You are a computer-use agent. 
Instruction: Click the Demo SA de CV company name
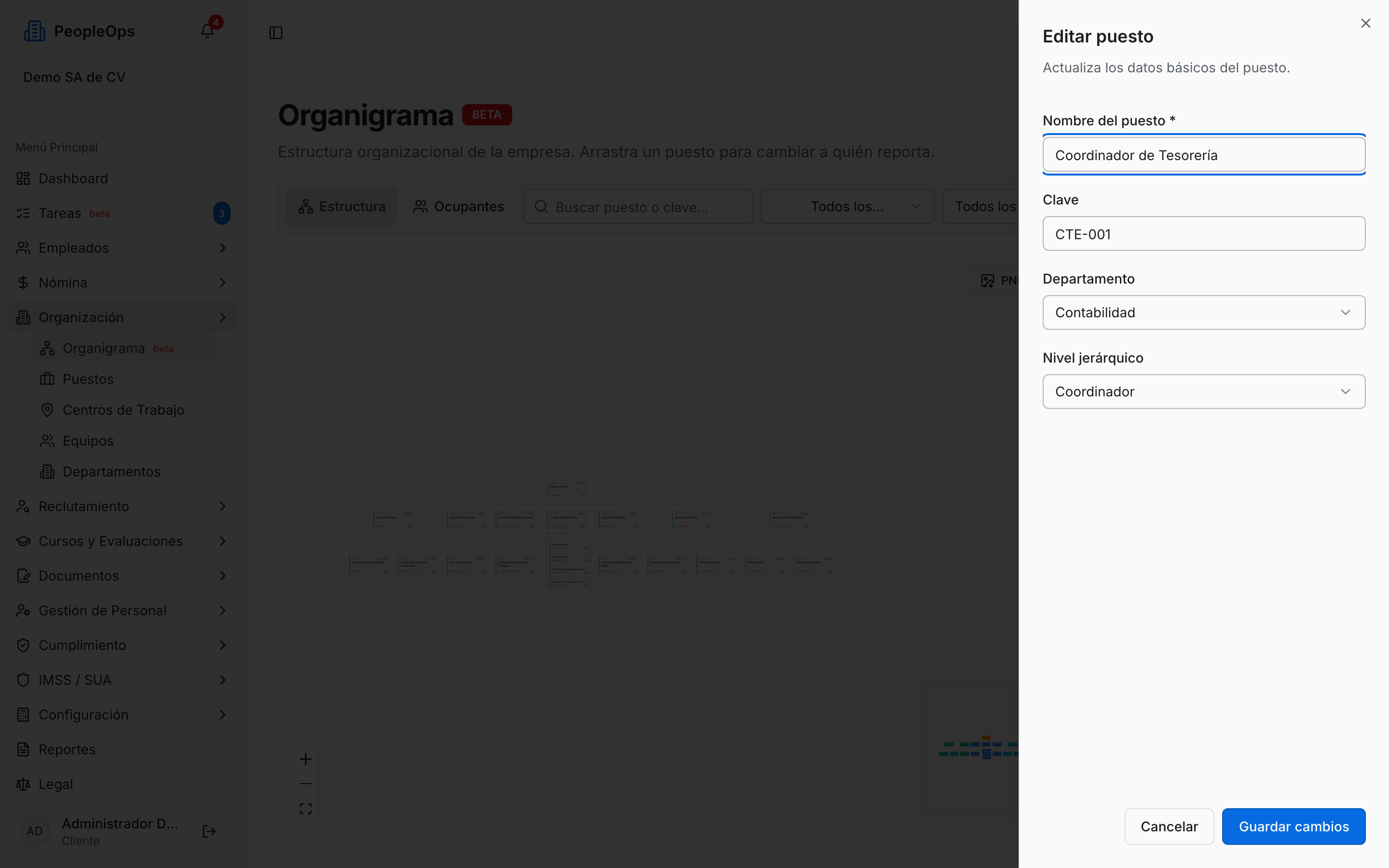pyautogui.click(x=74, y=78)
